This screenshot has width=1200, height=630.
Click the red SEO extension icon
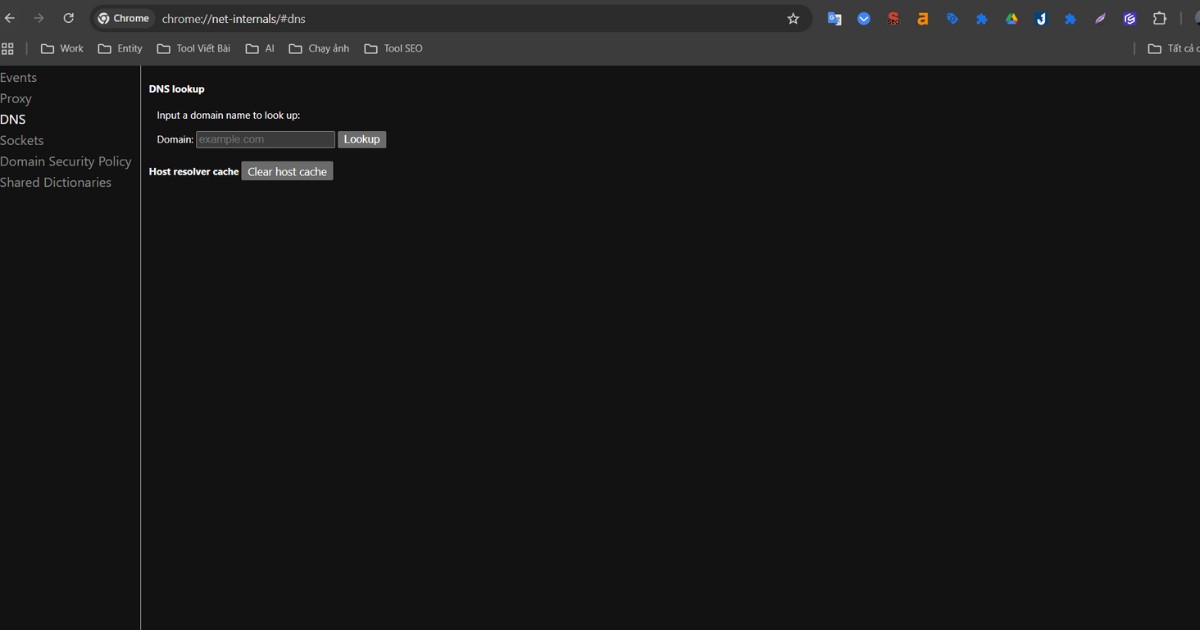coord(893,18)
